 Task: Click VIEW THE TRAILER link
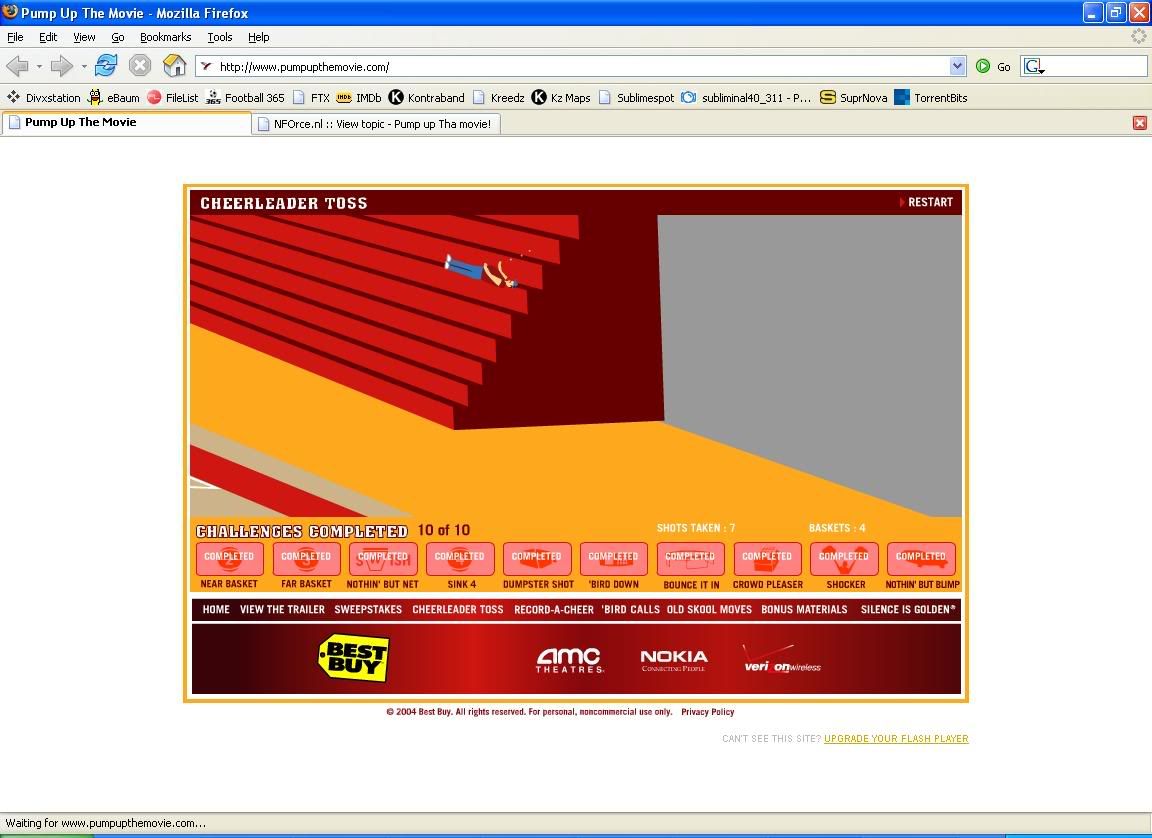tap(282, 609)
